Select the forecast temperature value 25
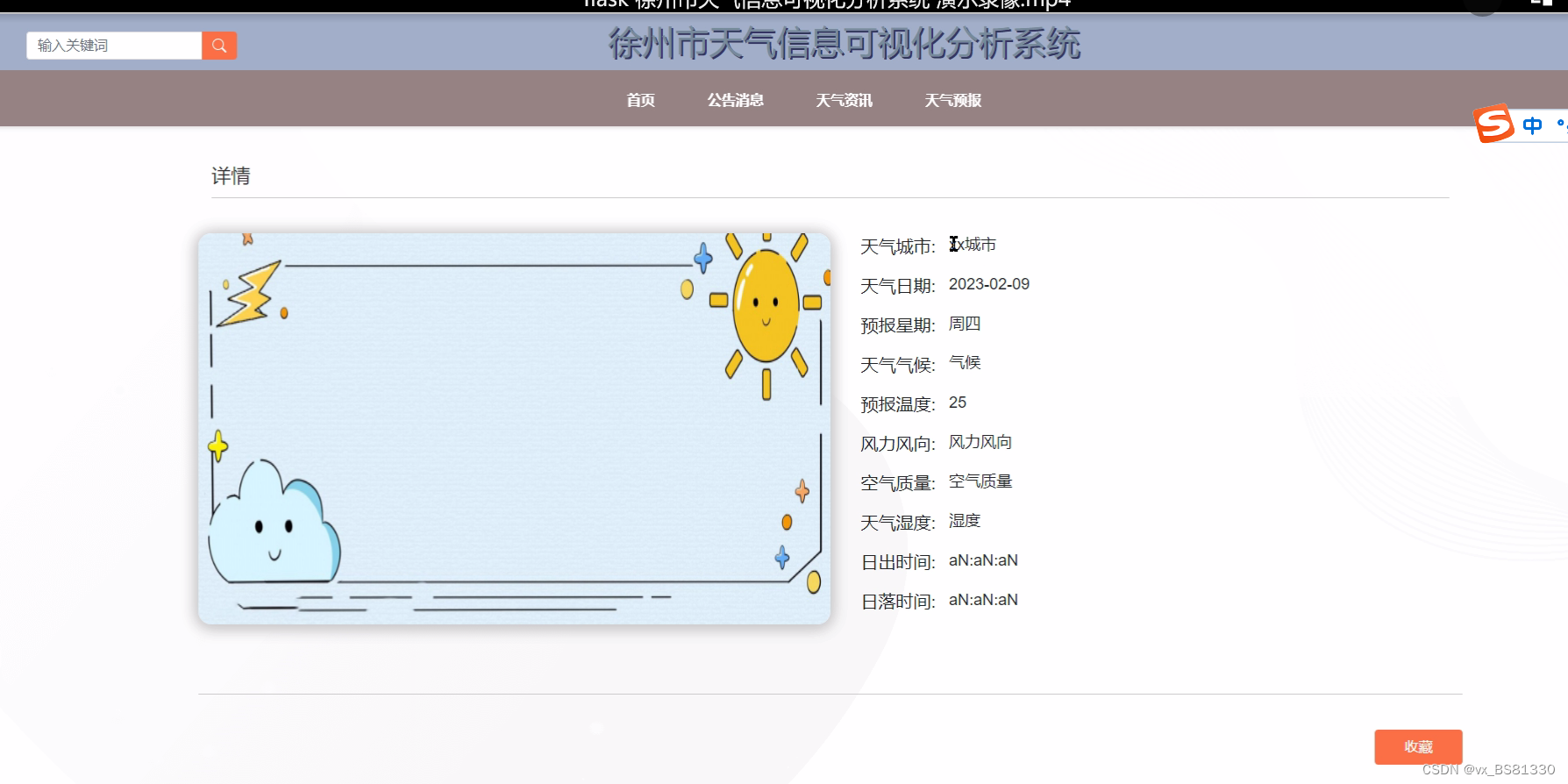The width and height of the screenshot is (1568, 784). pyautogui.click(x=958, y=403)
